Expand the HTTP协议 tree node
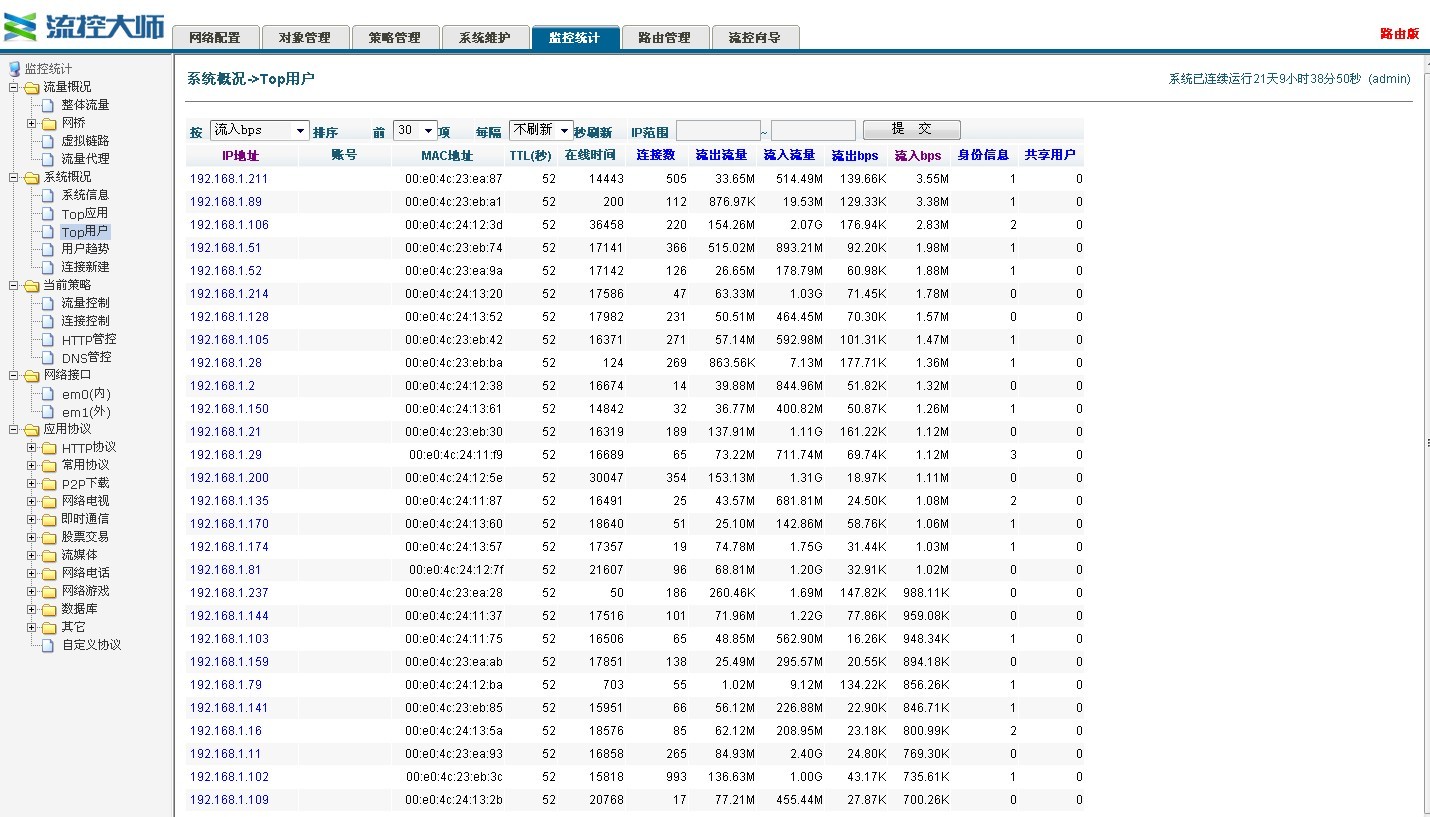Screen dimensions: 1430x817 (x=32, y=447)
